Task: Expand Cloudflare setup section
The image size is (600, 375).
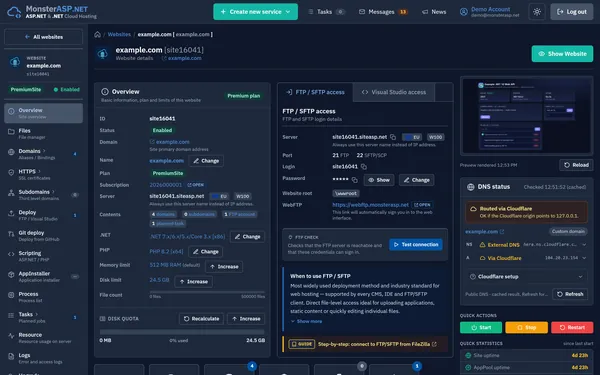Action: (x=526, y=277)
